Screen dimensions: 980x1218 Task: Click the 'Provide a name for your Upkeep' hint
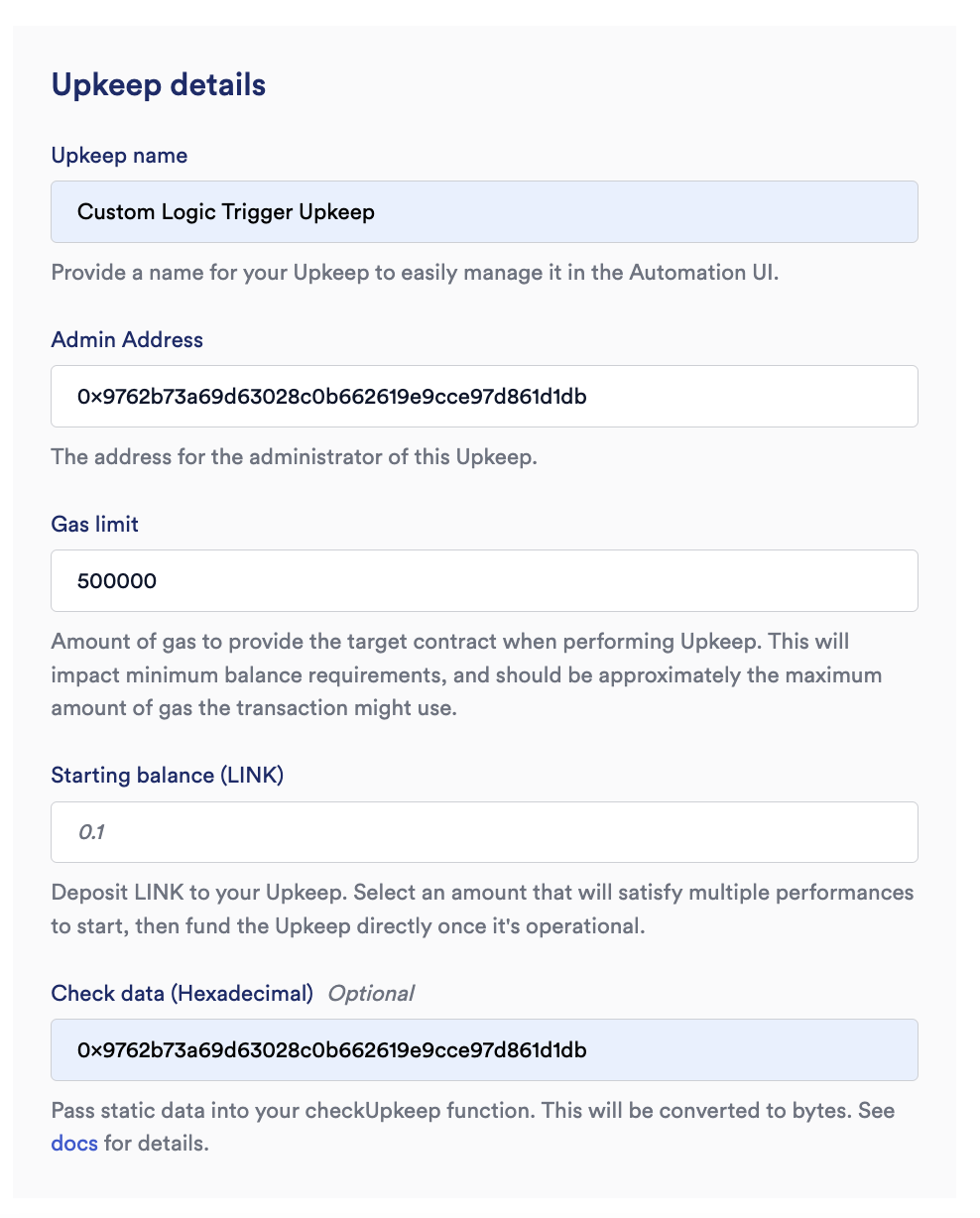click(415, 273)
